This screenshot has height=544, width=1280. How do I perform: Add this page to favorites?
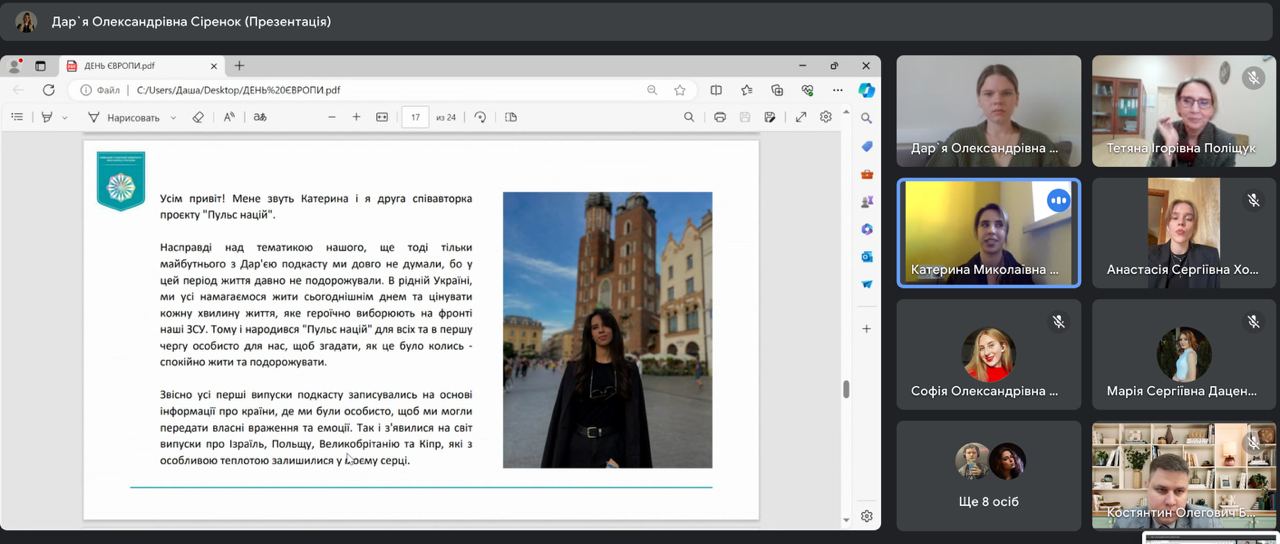(x=680, y=90)
